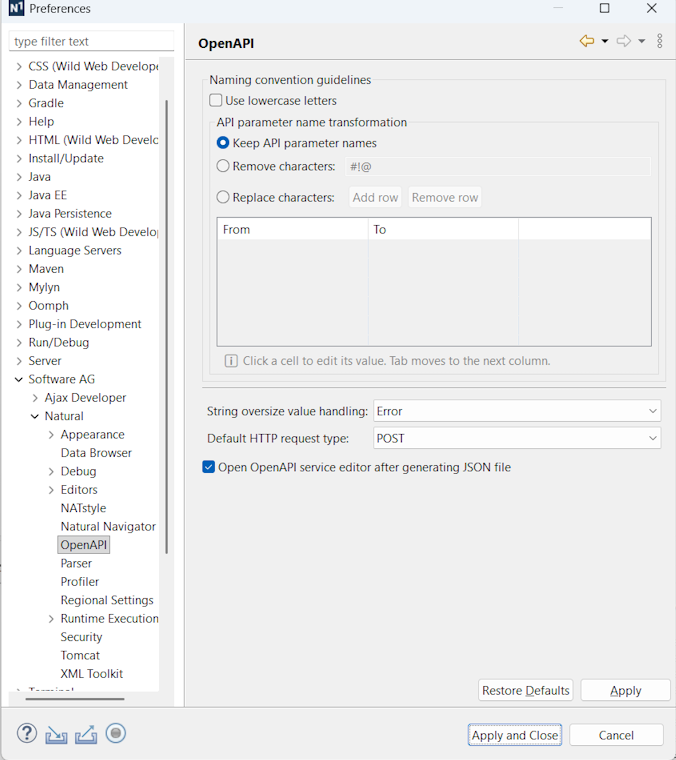Click the tree vertical scrollbar

click(167, 327)
